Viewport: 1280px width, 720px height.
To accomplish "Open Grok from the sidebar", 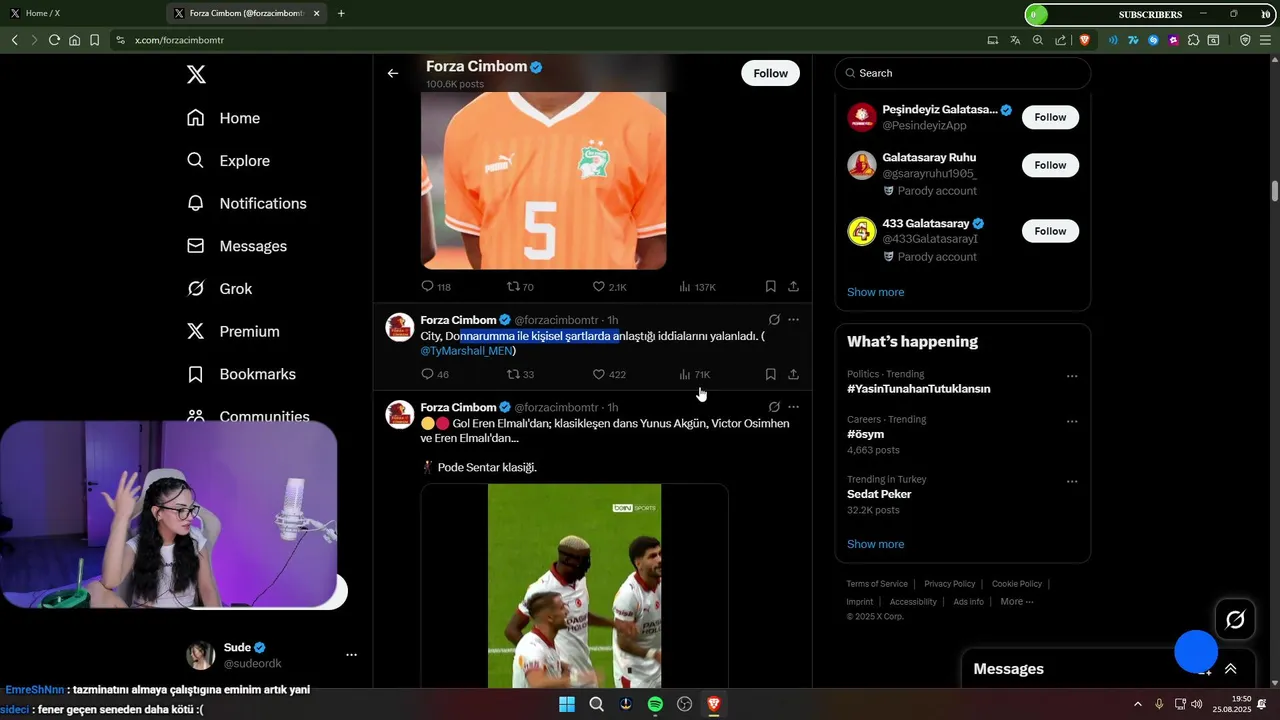I will [219, 289].
